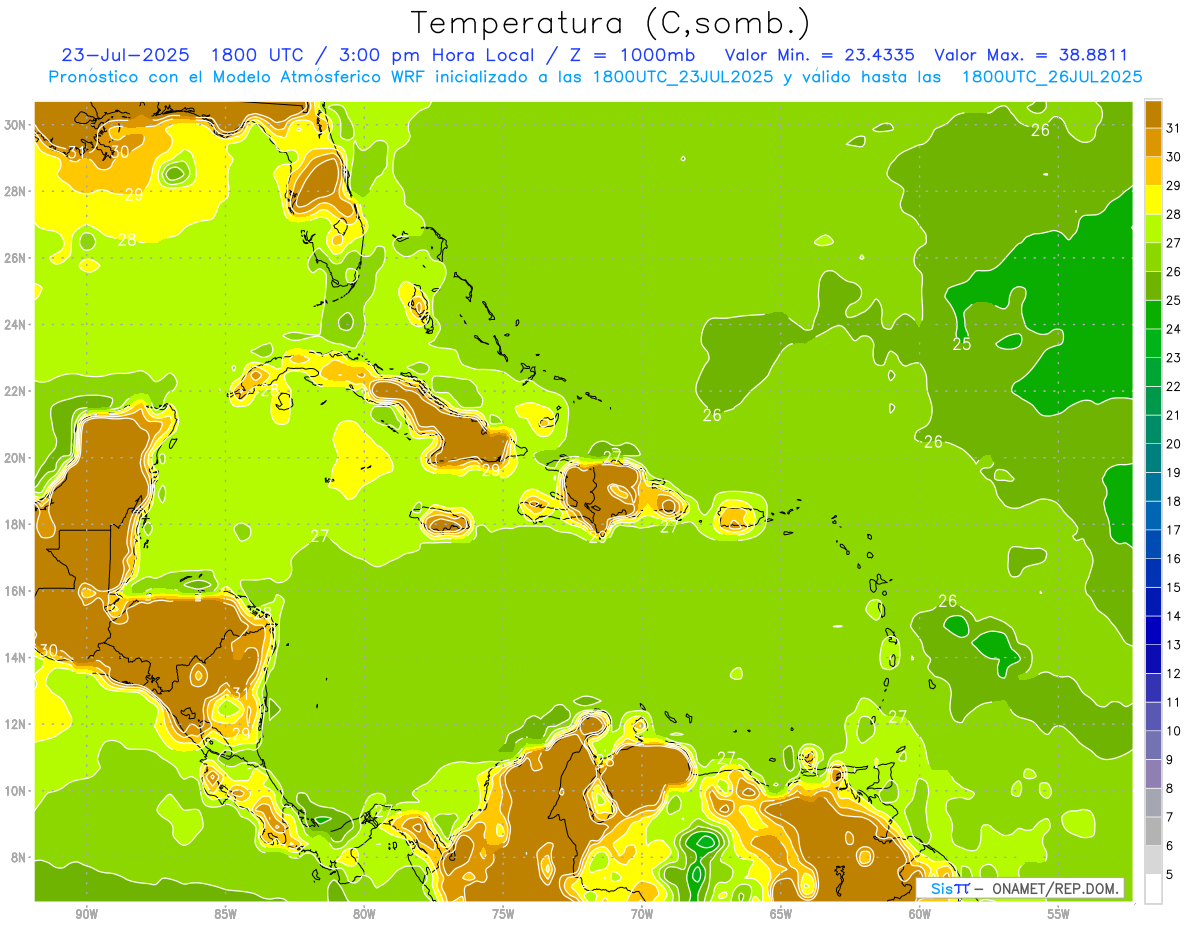Click the 55W longitude axis label
This screenshot has height=927, width=1200.
pos(1059,913)
